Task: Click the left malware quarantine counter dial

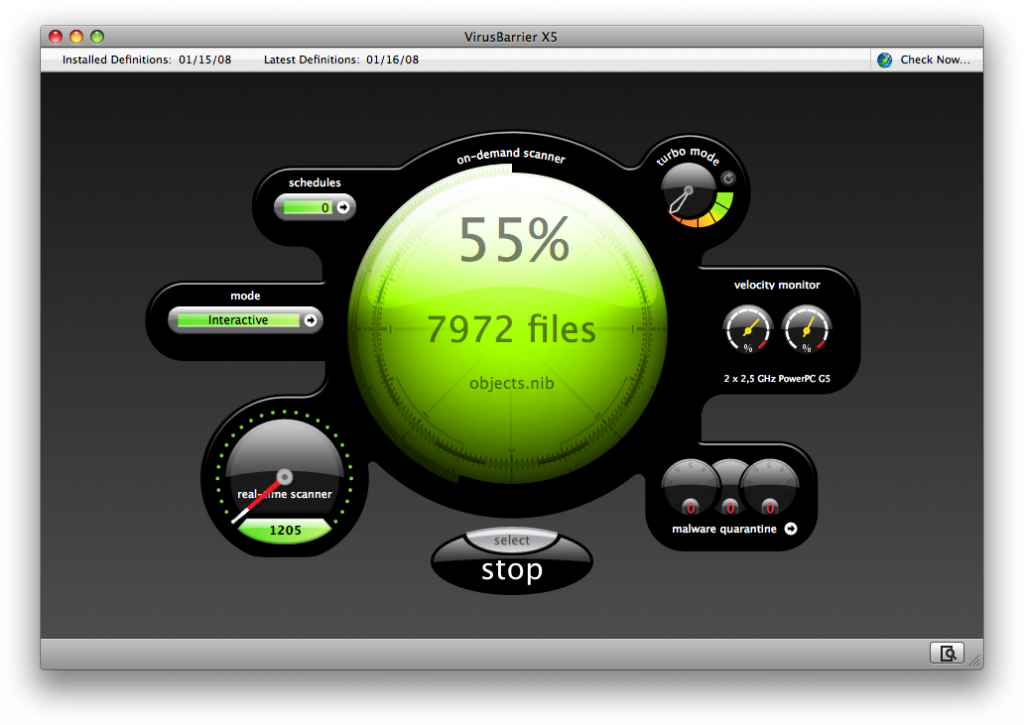Action: click(x=690, y=487)
